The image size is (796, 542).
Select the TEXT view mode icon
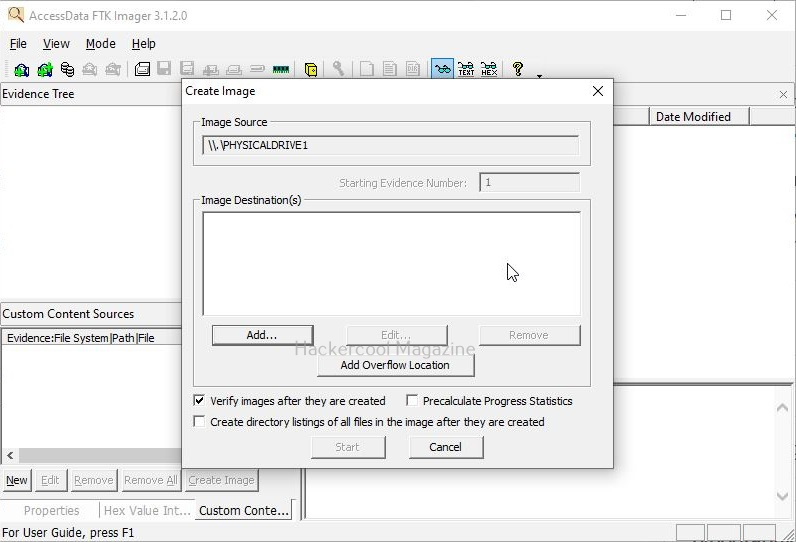pyautogui.click(x=466, y=70)
